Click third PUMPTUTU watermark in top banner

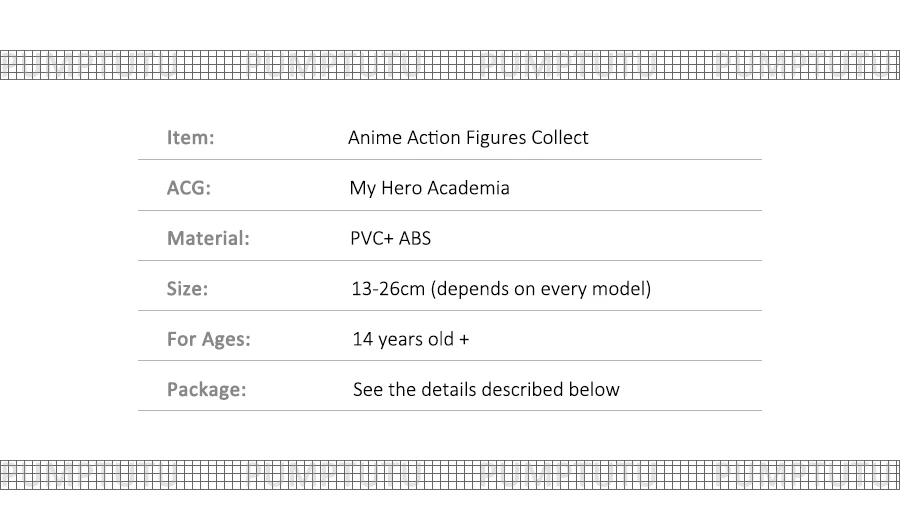pyautogui.click(x=567, y=65)
